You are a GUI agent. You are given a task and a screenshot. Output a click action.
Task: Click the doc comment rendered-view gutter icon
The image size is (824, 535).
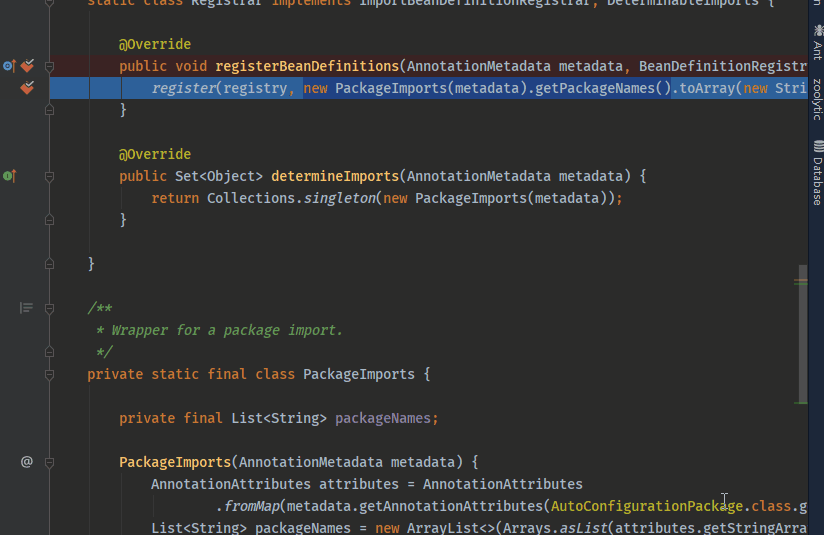[x=26, y=308]
